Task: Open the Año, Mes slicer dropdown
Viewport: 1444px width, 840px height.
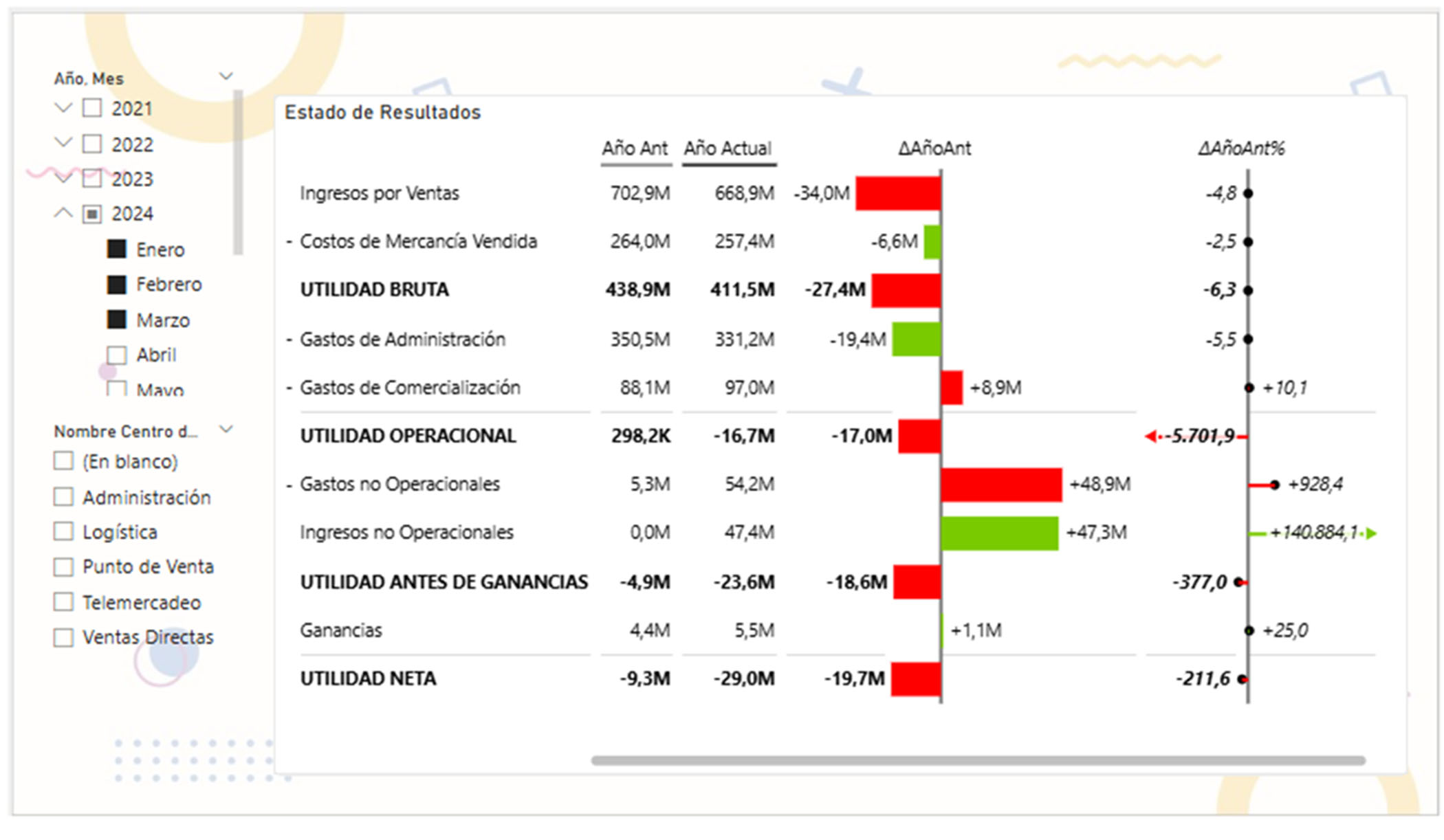Action: 226,76
